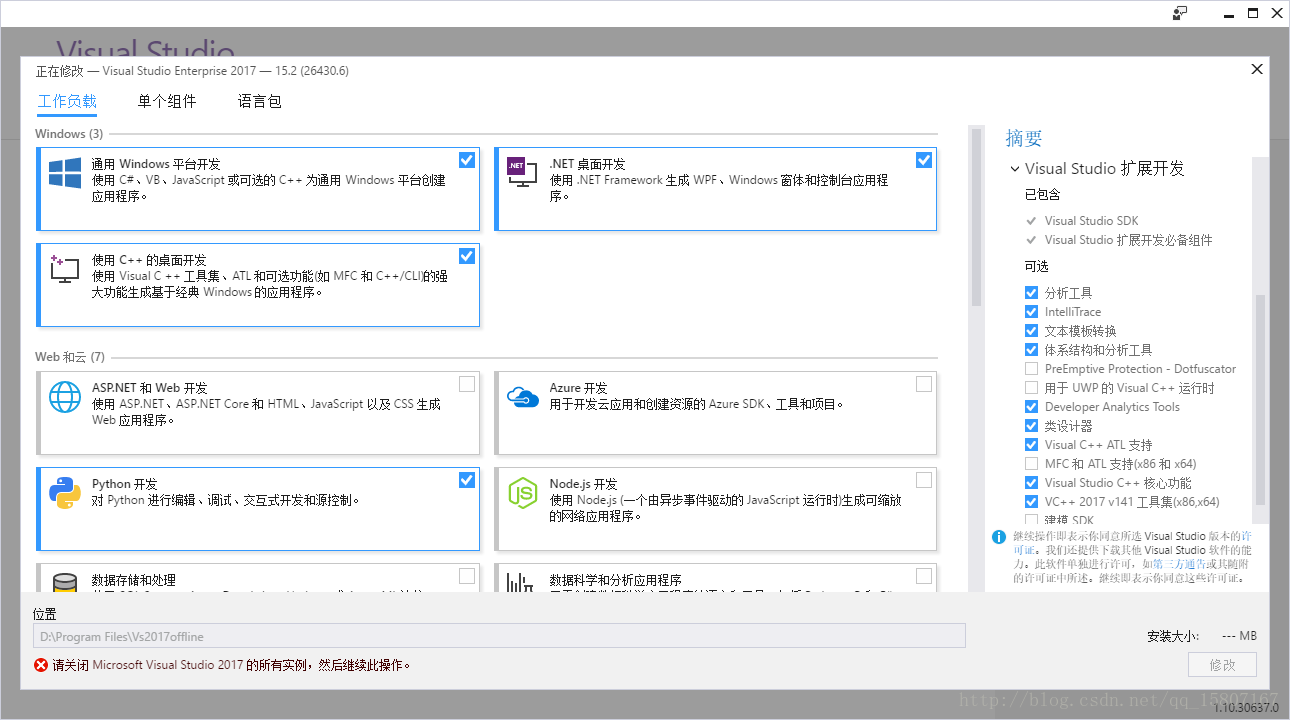Uncheck the Python 开发 workload
Image resolution: width=1290 pixels, height=720 pixels.
pyautogui.click(x=467, y=480)
